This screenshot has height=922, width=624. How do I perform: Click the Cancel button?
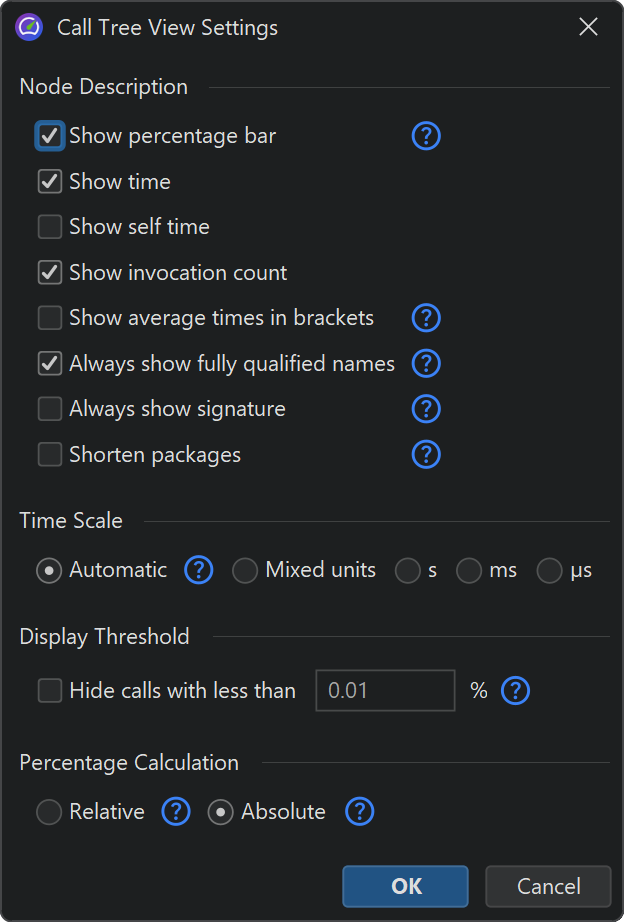point(548,886)
